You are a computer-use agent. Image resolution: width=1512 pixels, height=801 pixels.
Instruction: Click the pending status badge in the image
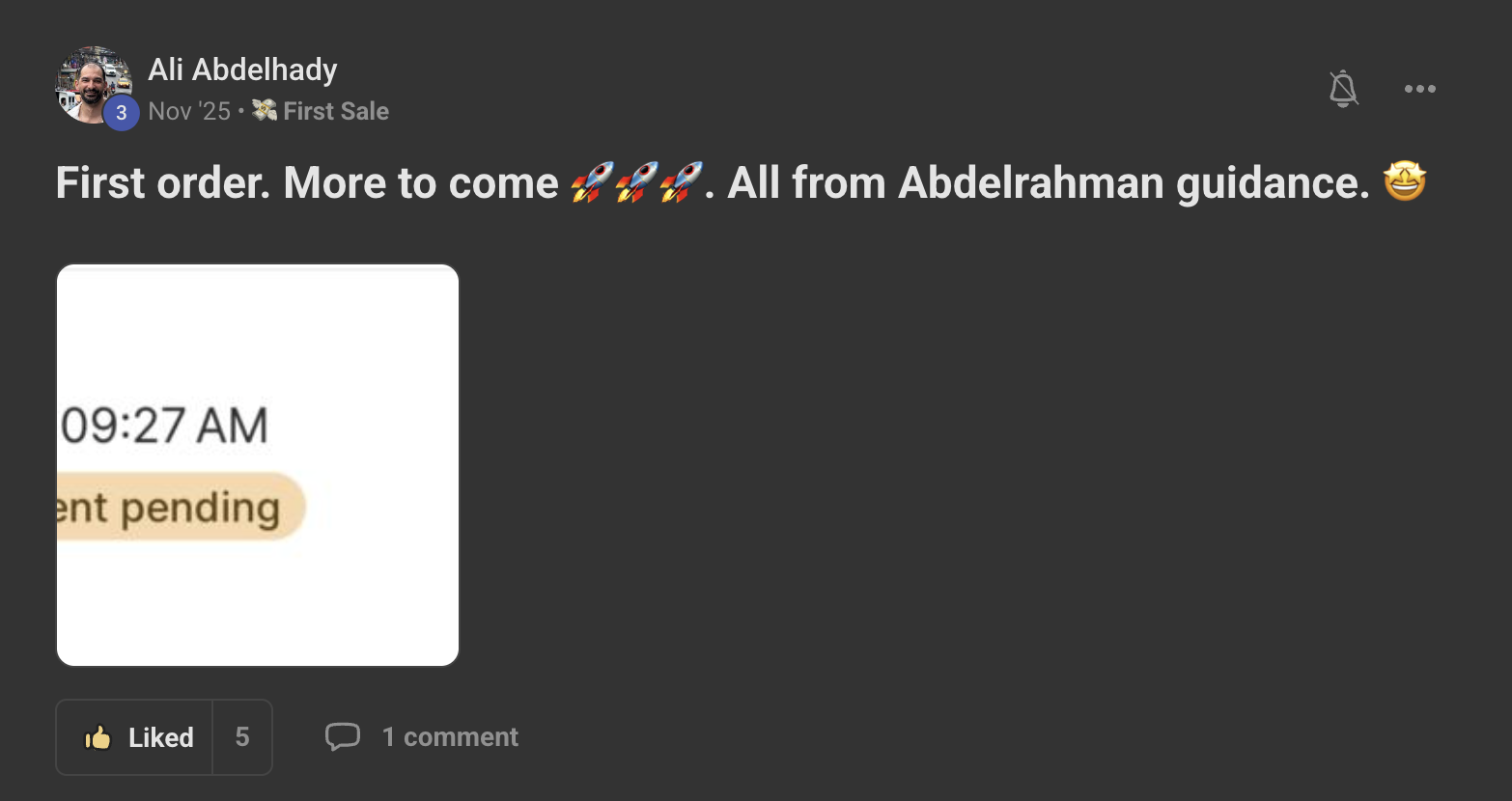180,507
